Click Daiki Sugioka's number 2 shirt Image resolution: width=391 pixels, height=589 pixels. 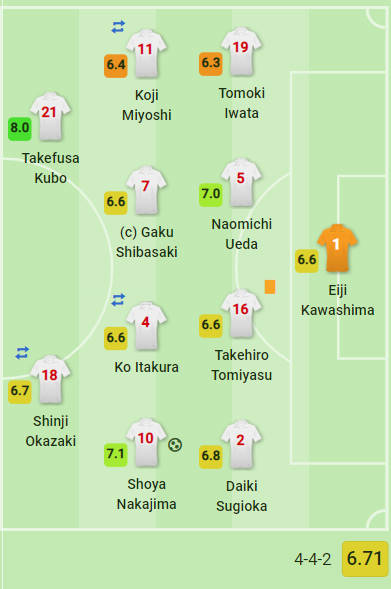241,444
